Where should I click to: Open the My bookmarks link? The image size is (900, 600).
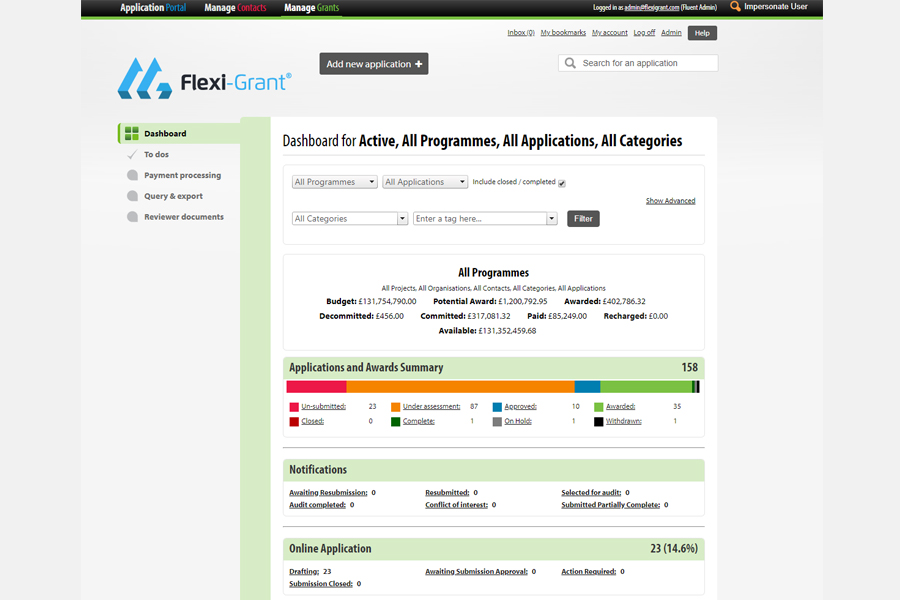pyautogui.click(x=563, y=33)
